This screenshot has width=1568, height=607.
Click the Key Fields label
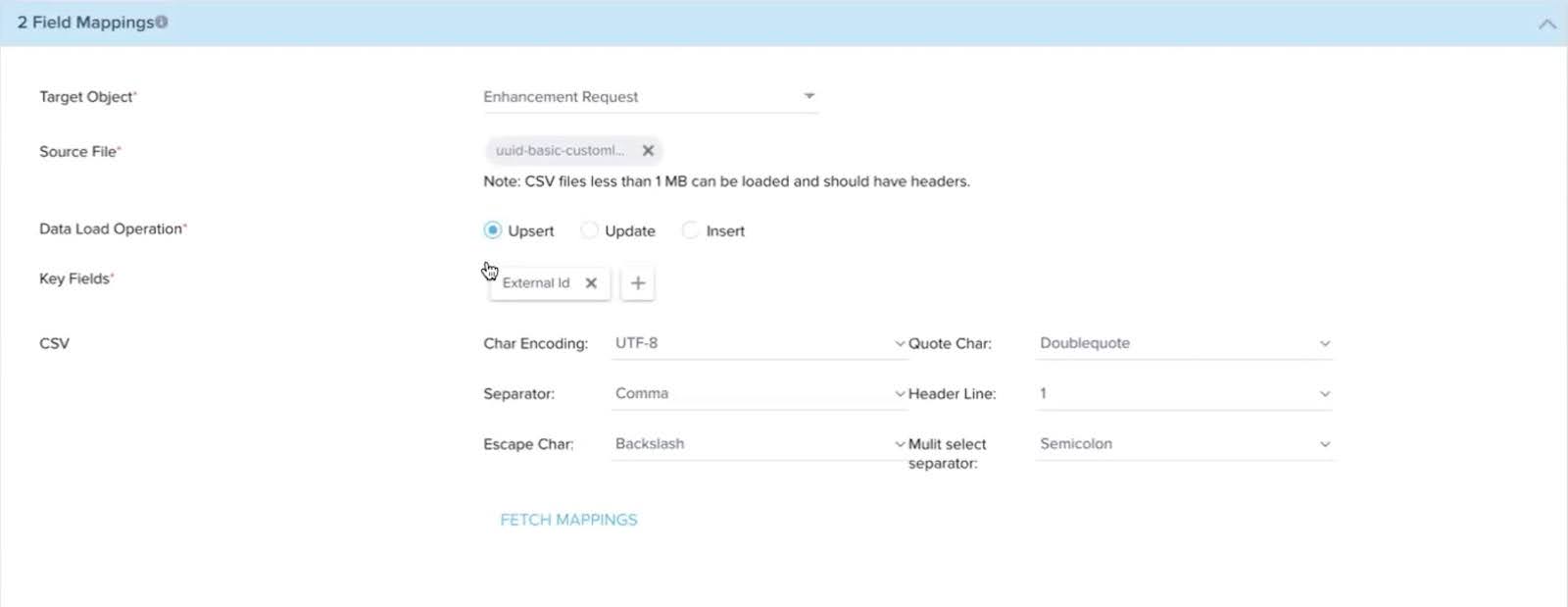pyautogui.click(x=75, y=279)
